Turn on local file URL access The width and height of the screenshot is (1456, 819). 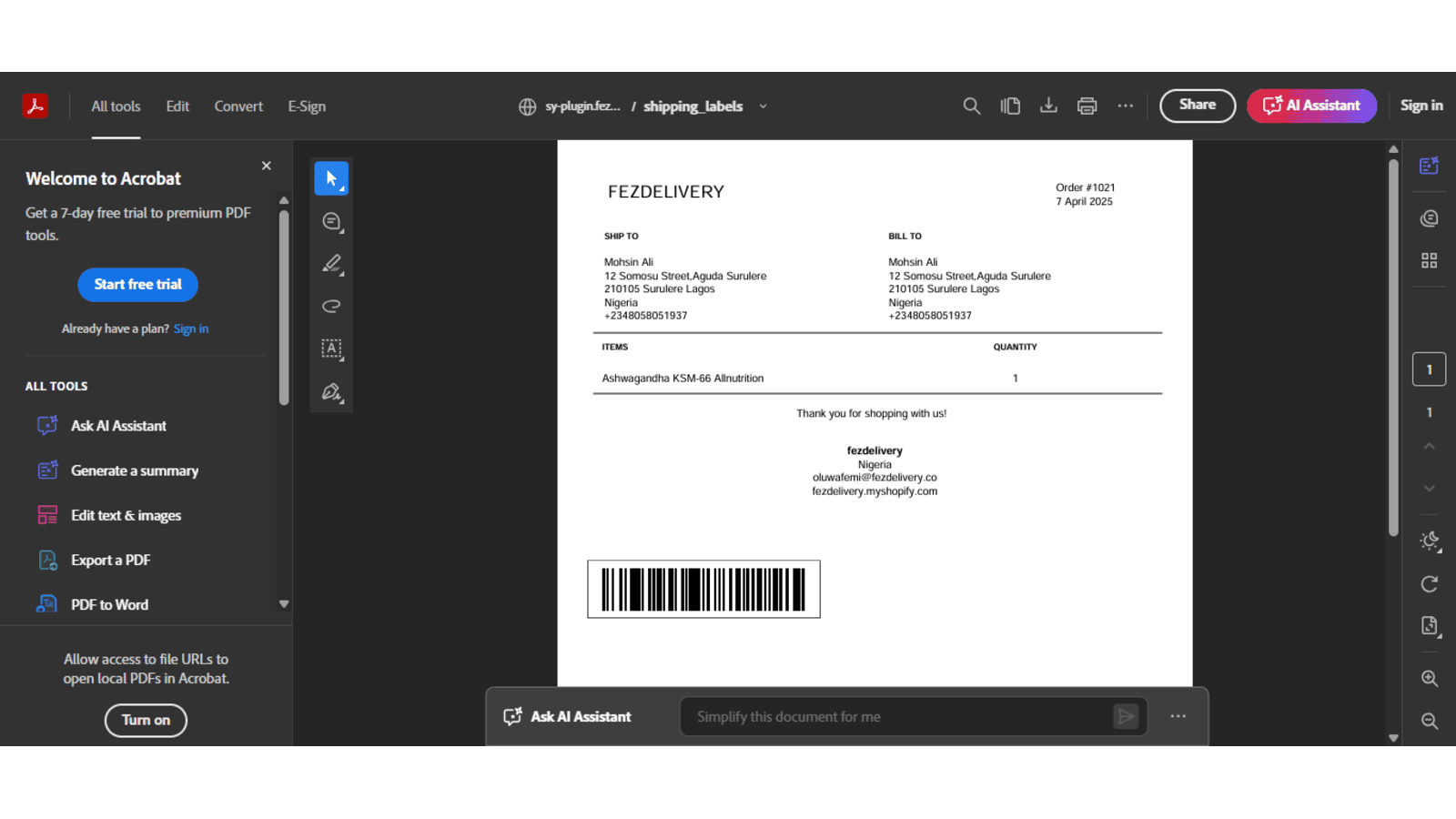coord(146,720)
